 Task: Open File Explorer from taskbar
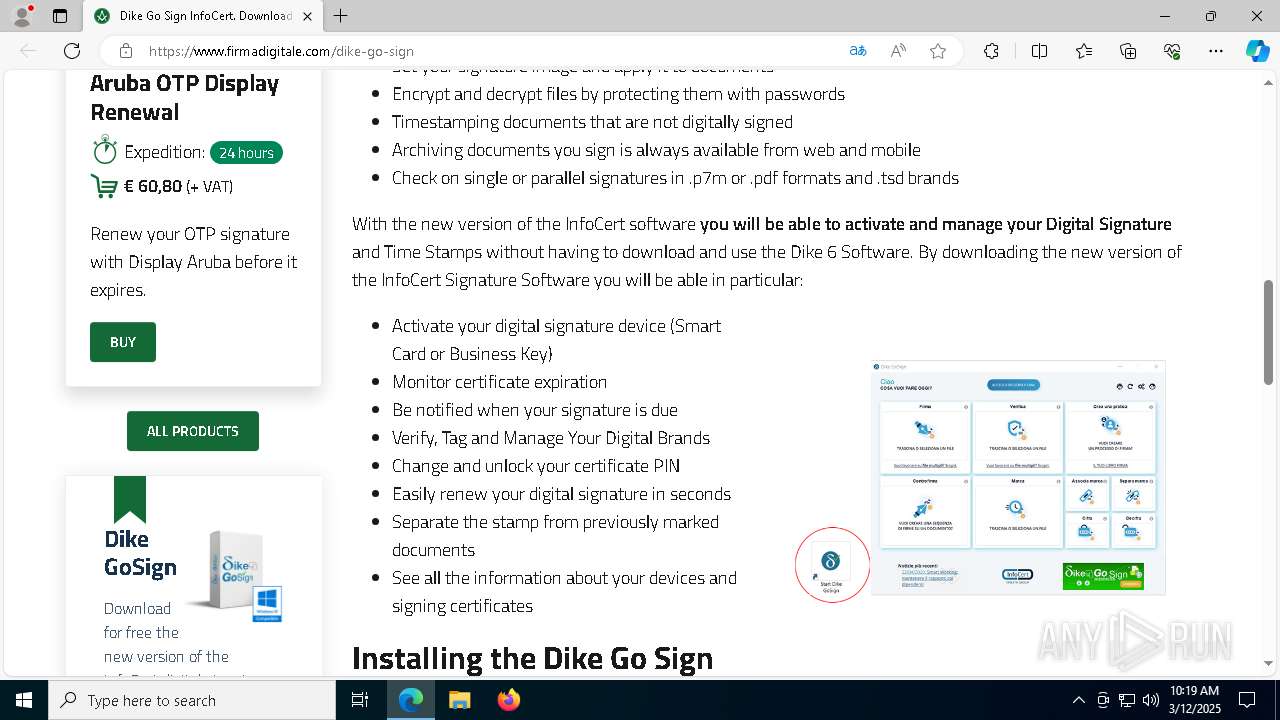pos(459,700)
